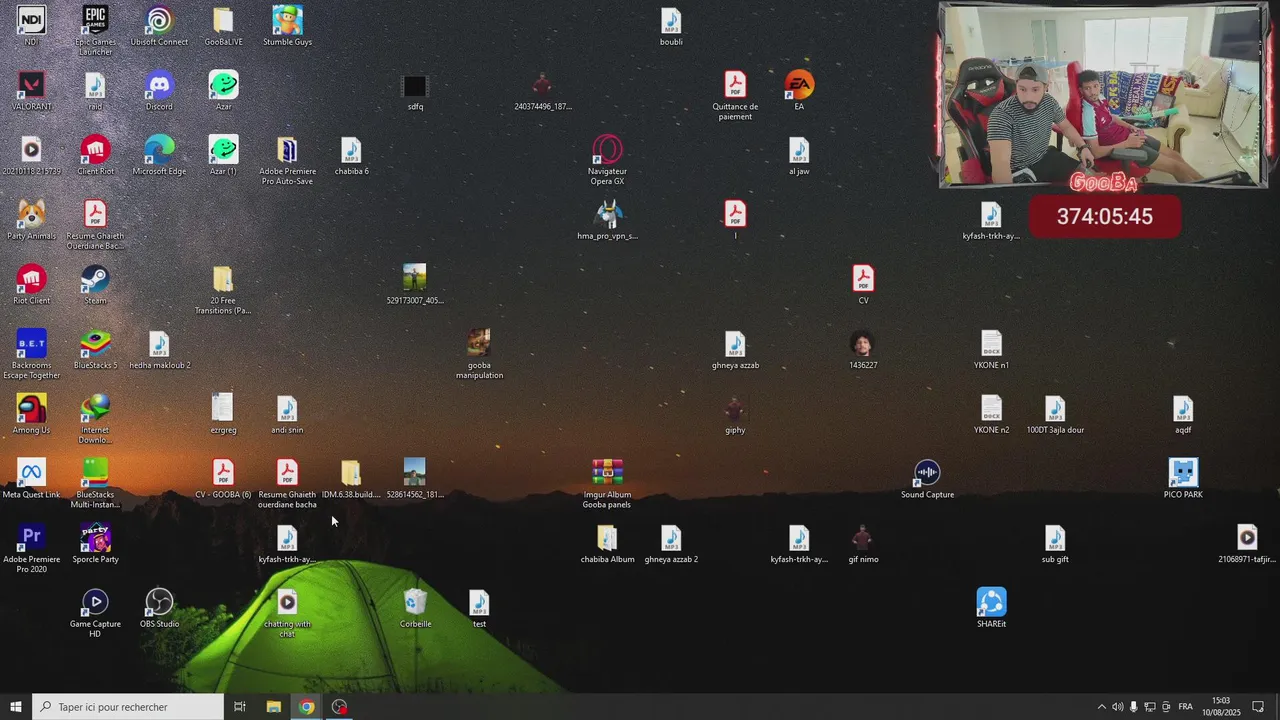1280x720 pixels.
Task: Select the boubli MP3 file
Action: coord(671,21)
